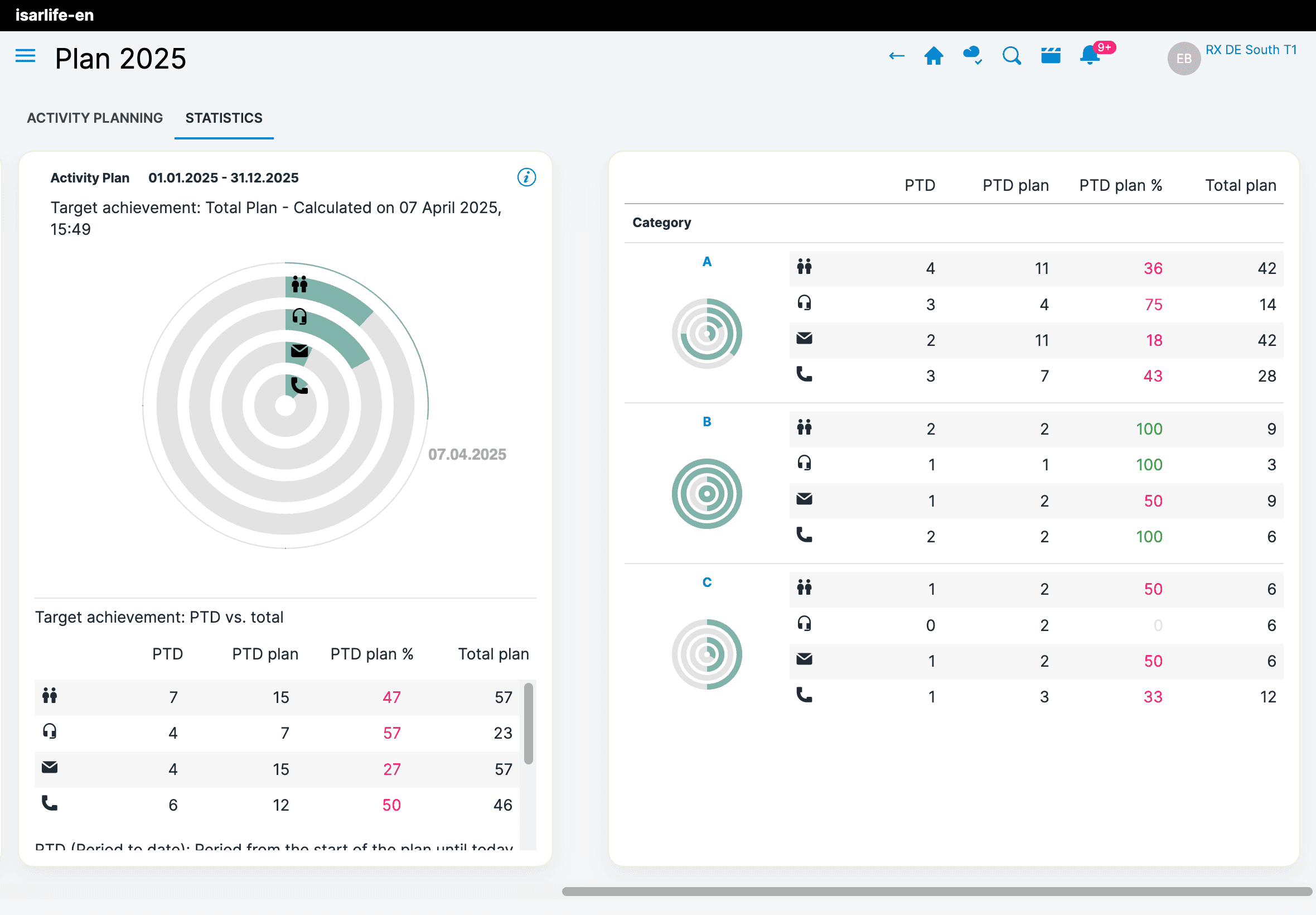This screenshot has width=1316, height=915.
Task: Click category C label link
Action: 707,582
